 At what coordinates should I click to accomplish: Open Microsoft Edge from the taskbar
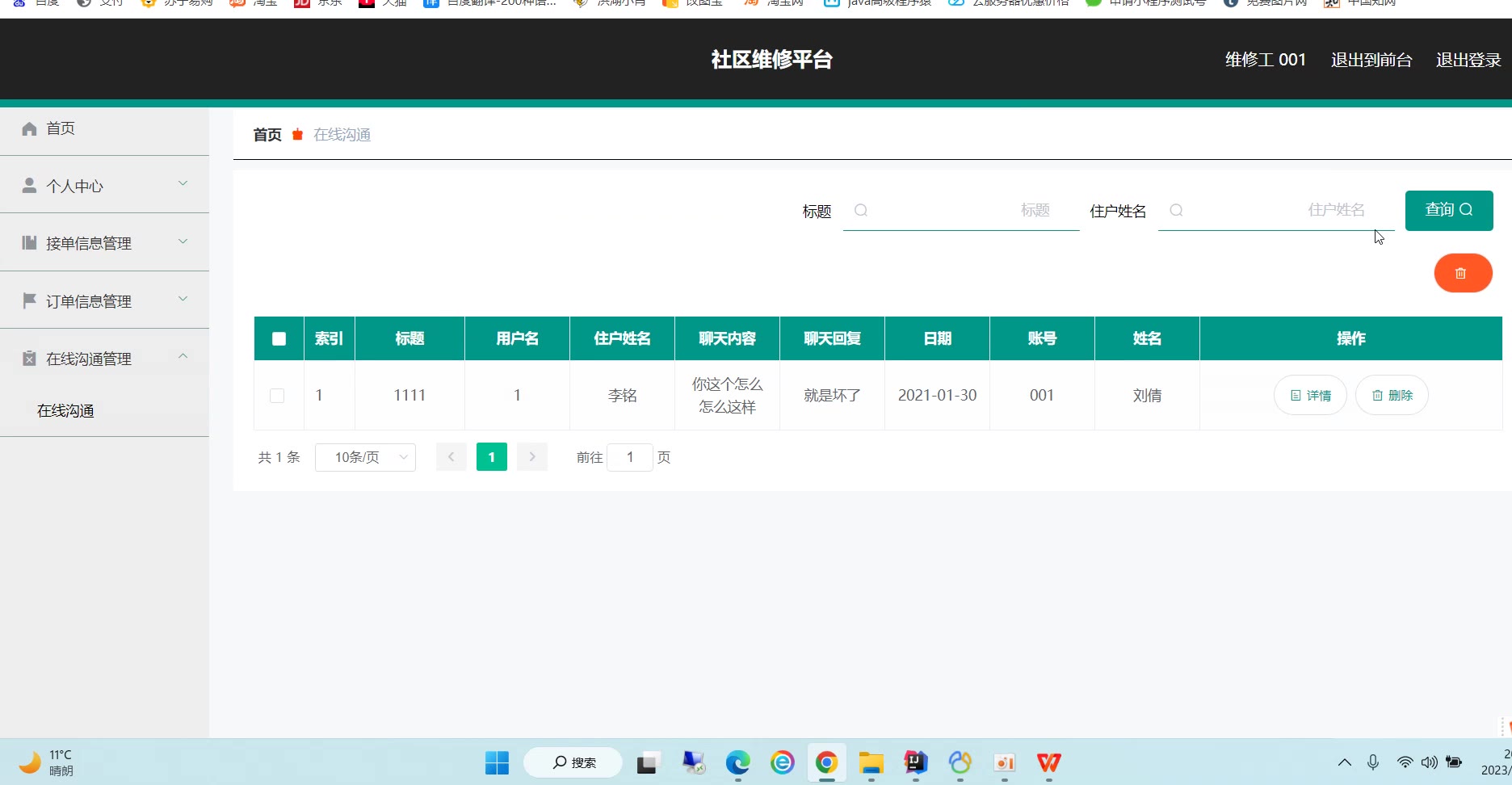coord(737,762)
